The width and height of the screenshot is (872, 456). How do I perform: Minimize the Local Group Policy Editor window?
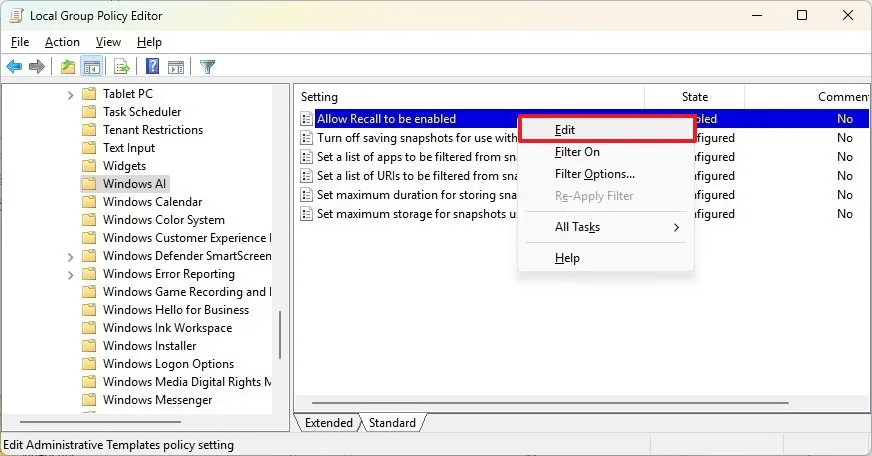(x=757, y=15)
